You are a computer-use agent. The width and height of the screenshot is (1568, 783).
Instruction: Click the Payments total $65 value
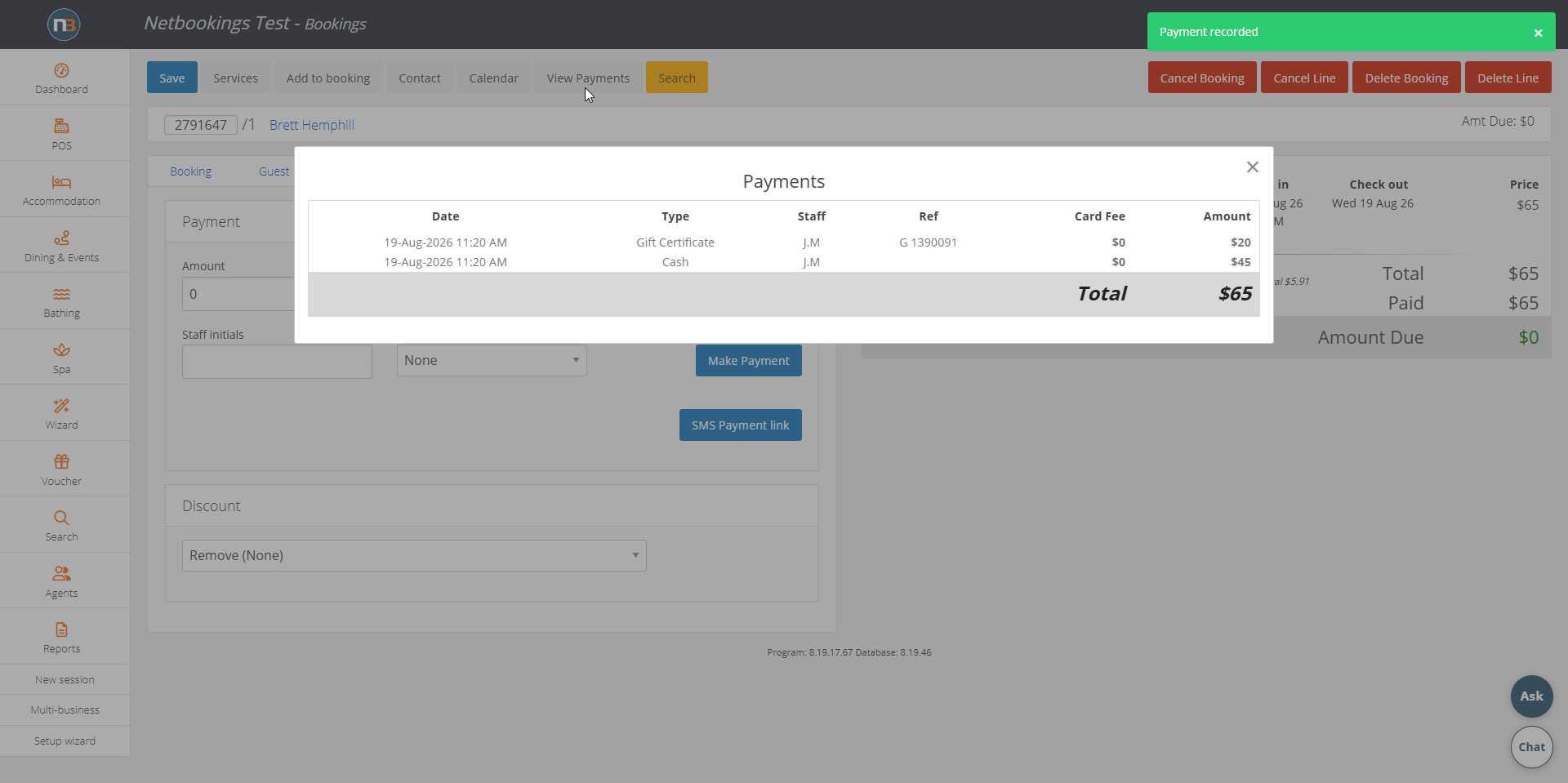(x=1235, y=294)
